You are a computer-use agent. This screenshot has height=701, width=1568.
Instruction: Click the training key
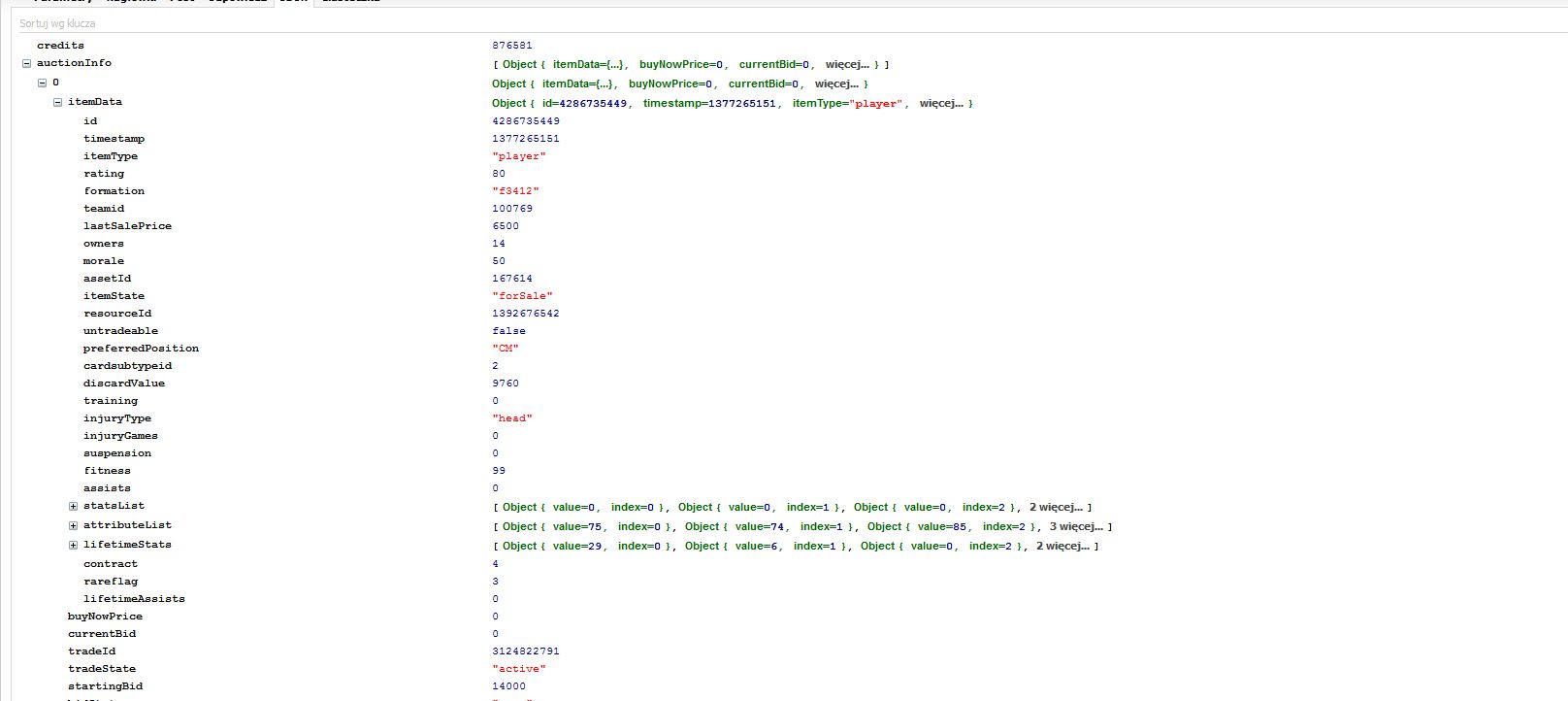coord(111,401)
